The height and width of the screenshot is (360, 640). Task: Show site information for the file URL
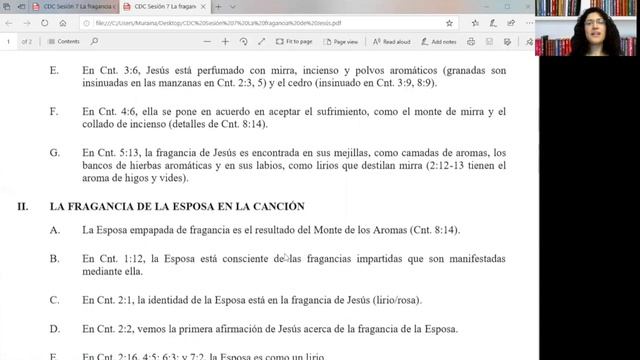(x=87, y=23)
